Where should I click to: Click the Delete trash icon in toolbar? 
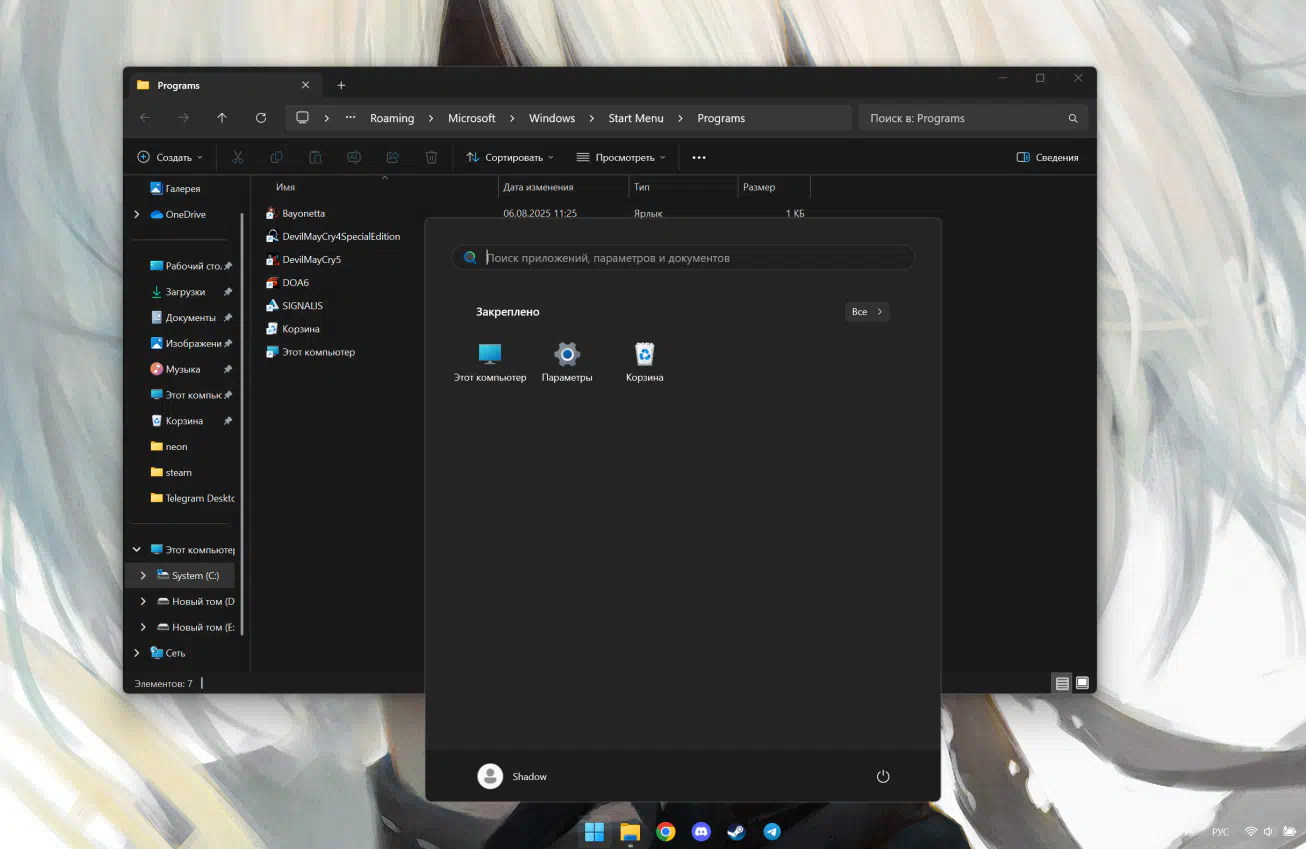(x=431, y=157)
